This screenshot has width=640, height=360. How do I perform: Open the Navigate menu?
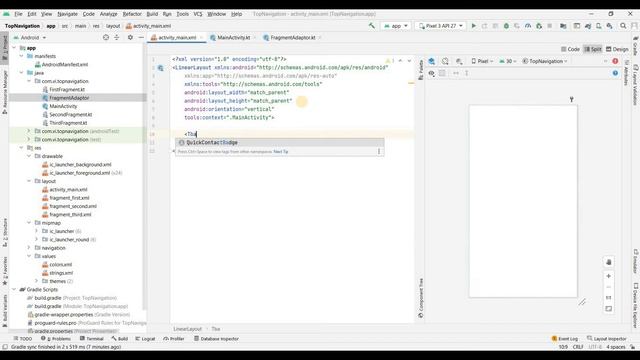(67, 14)
